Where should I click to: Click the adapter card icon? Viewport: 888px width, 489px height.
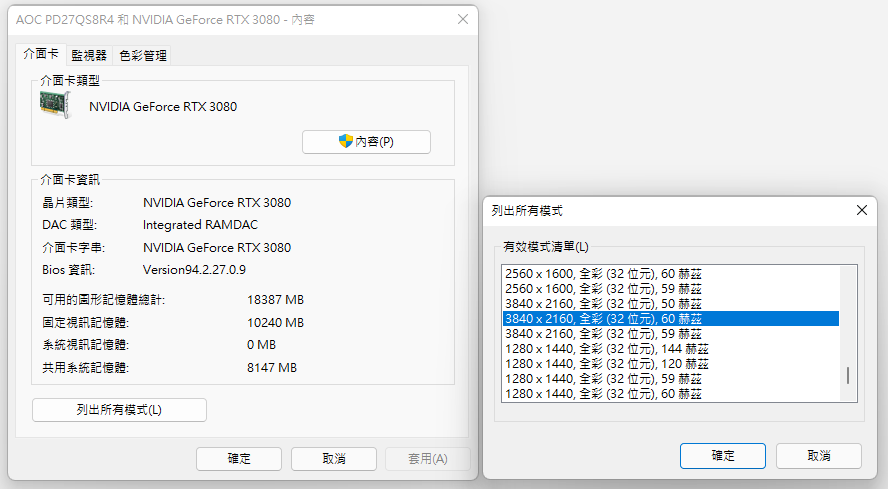55,104
